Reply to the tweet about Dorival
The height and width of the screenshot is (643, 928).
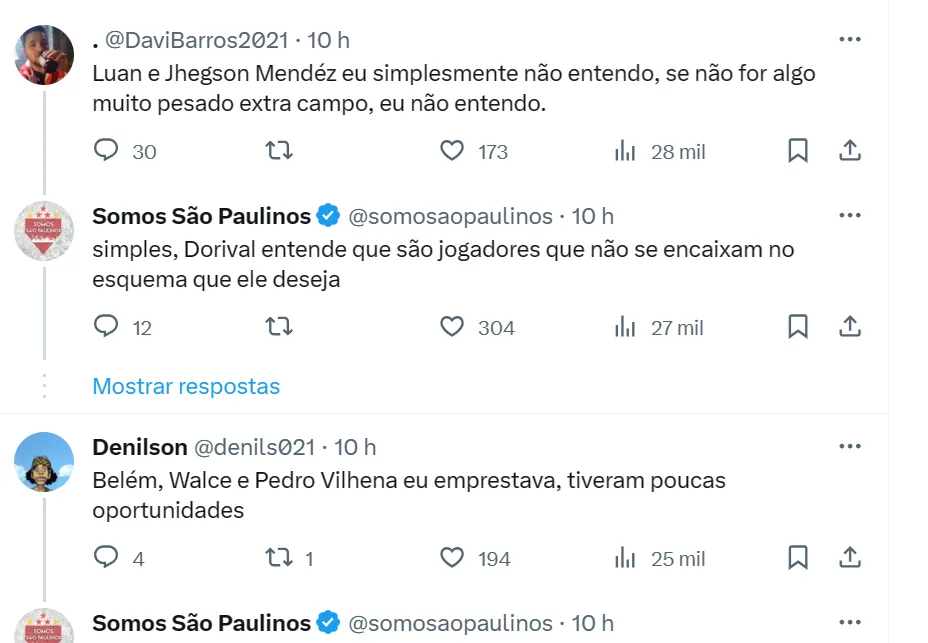click(107, 327)
